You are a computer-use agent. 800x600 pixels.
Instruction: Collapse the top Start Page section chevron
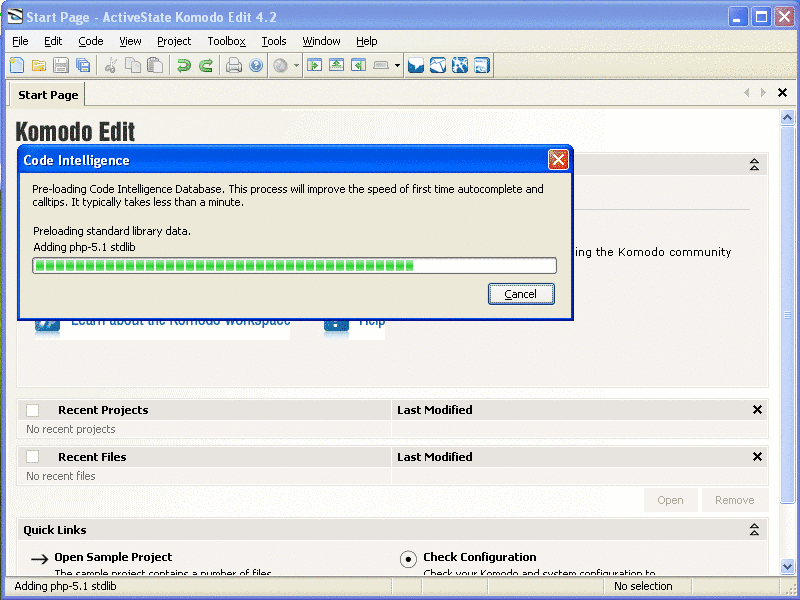coord(754,165)
